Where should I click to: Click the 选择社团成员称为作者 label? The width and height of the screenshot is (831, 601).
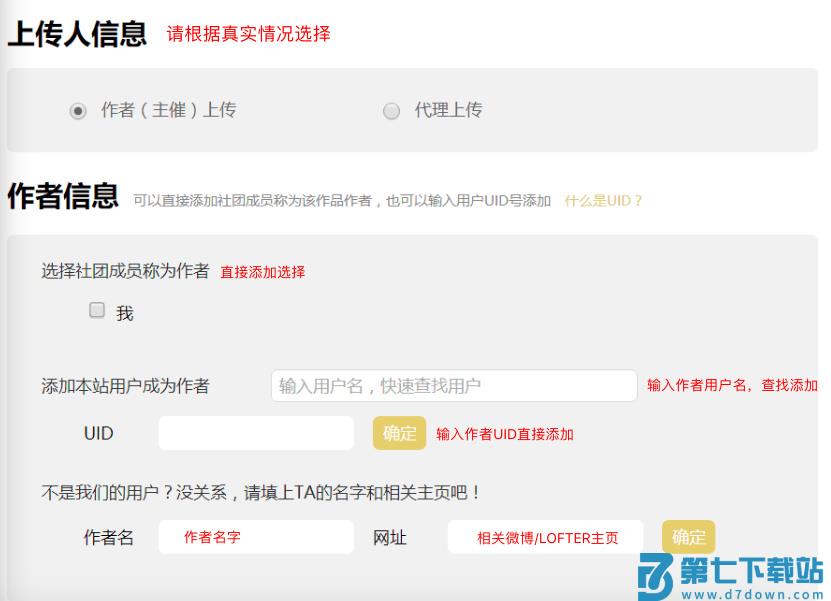tap(125, 271)
